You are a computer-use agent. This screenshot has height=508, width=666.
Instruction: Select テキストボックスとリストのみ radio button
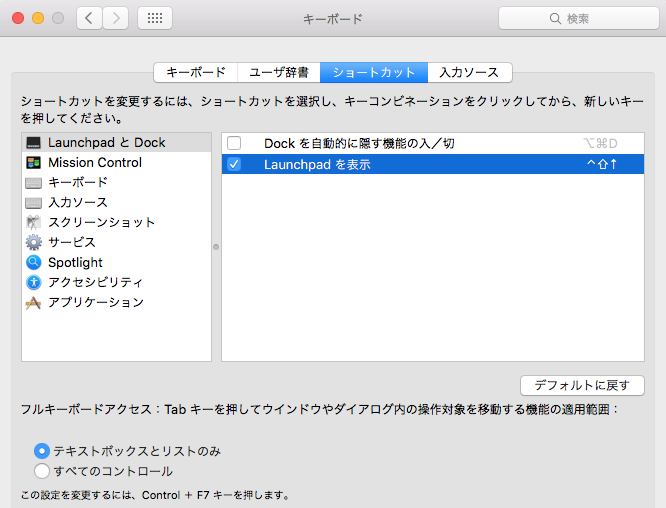42,451
